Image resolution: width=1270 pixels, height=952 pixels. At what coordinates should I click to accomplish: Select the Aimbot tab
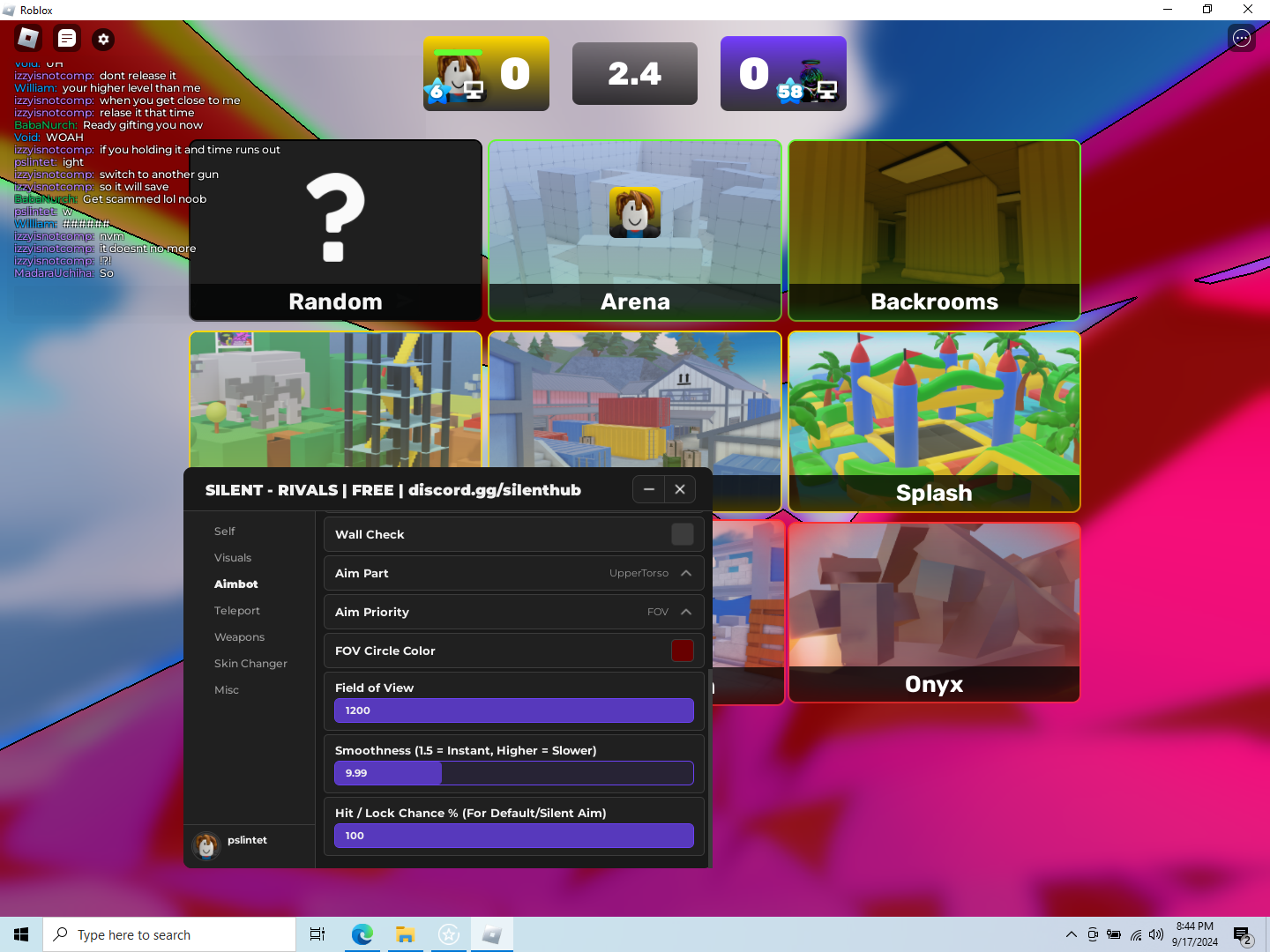point(236,584)
